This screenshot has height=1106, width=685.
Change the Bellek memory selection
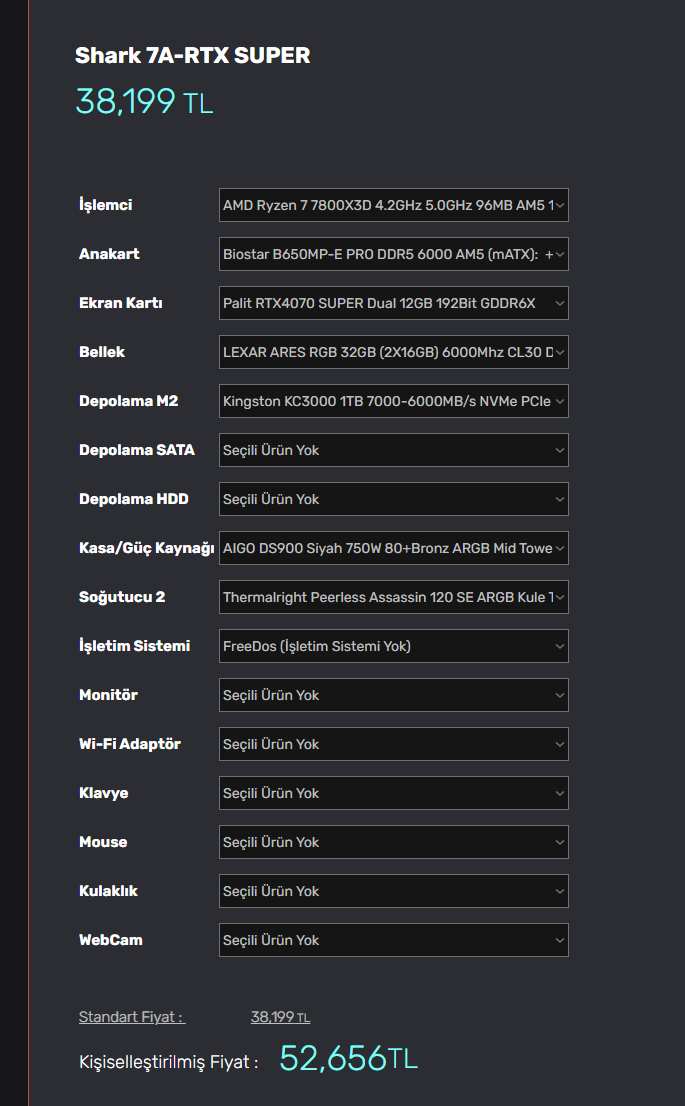coord(393,353)
